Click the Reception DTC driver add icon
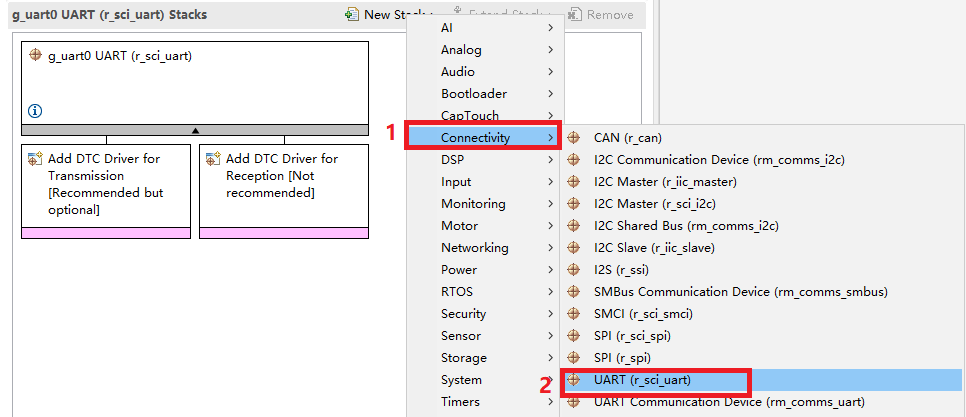 pos(214,158)
